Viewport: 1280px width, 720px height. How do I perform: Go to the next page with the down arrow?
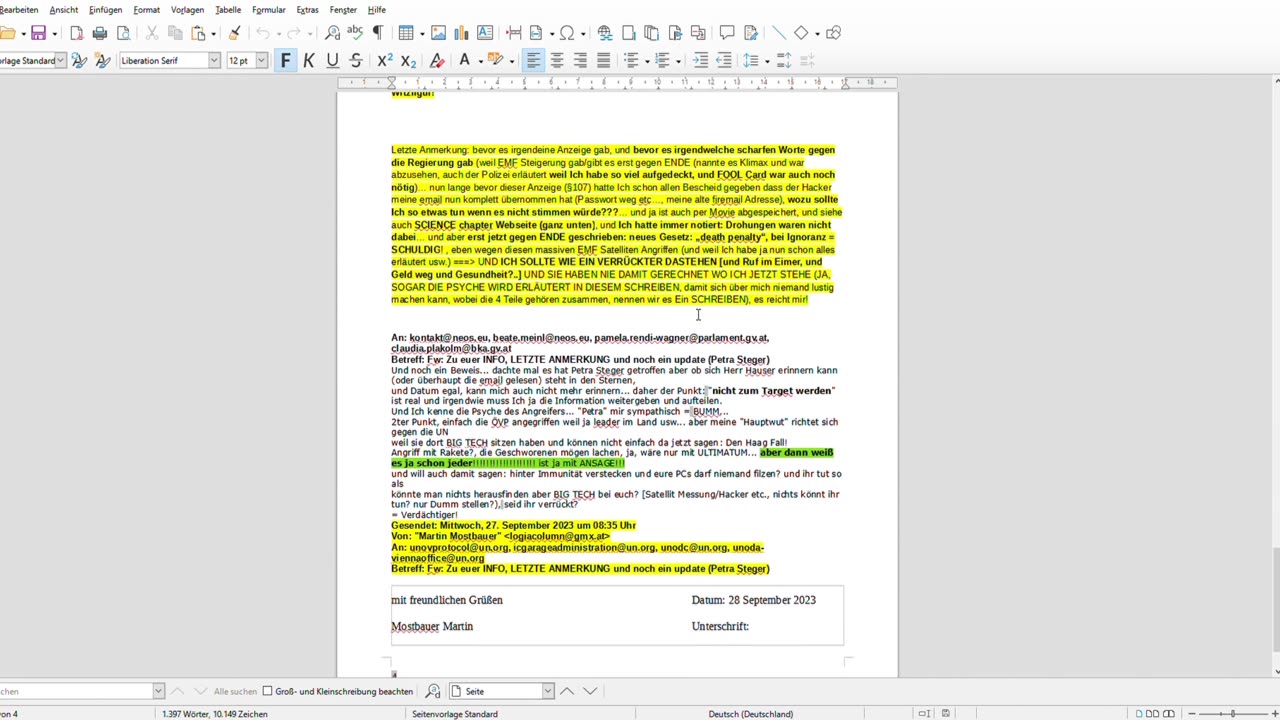click(590, 691)
